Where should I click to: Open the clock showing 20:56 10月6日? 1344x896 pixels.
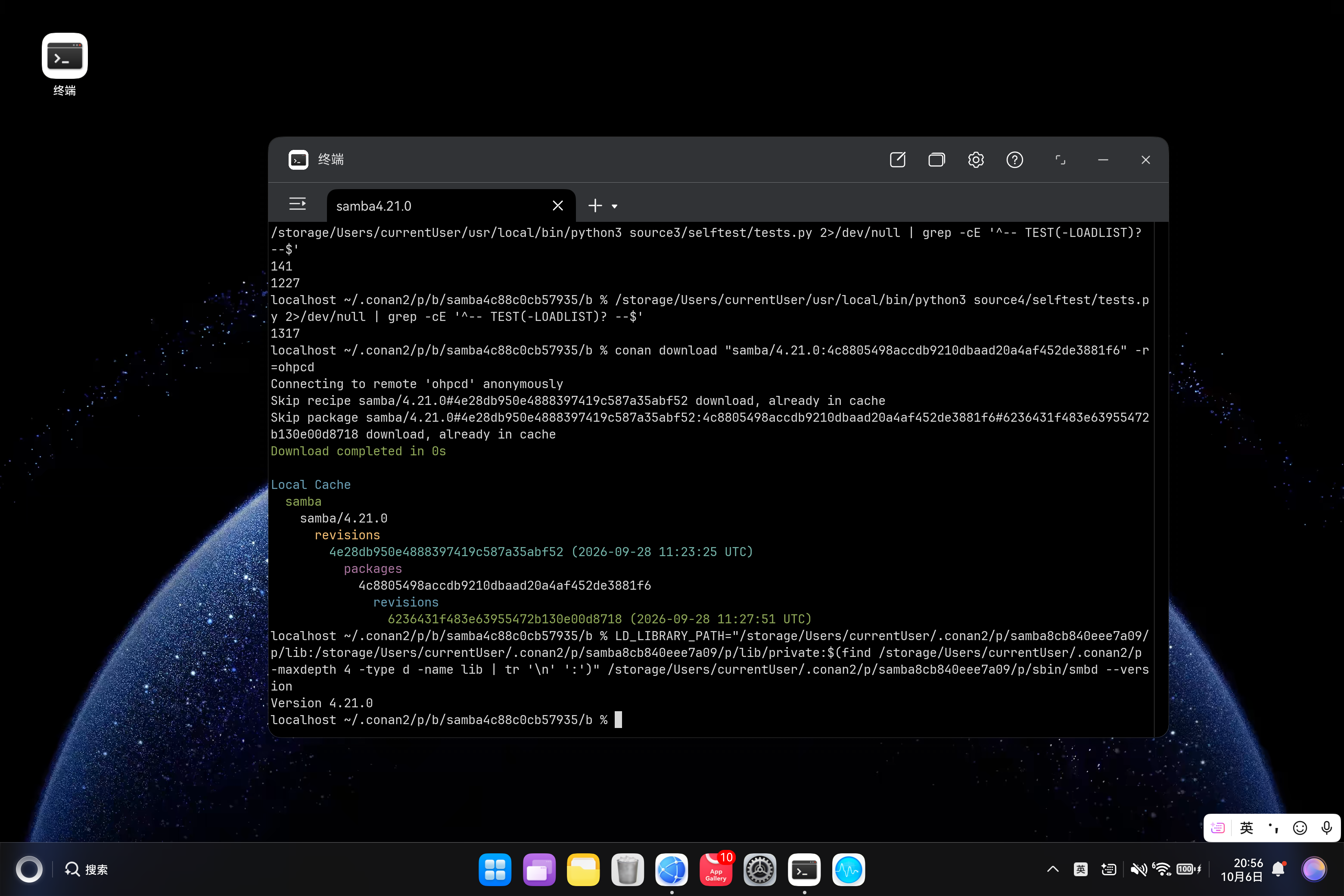click(1242, 870)
